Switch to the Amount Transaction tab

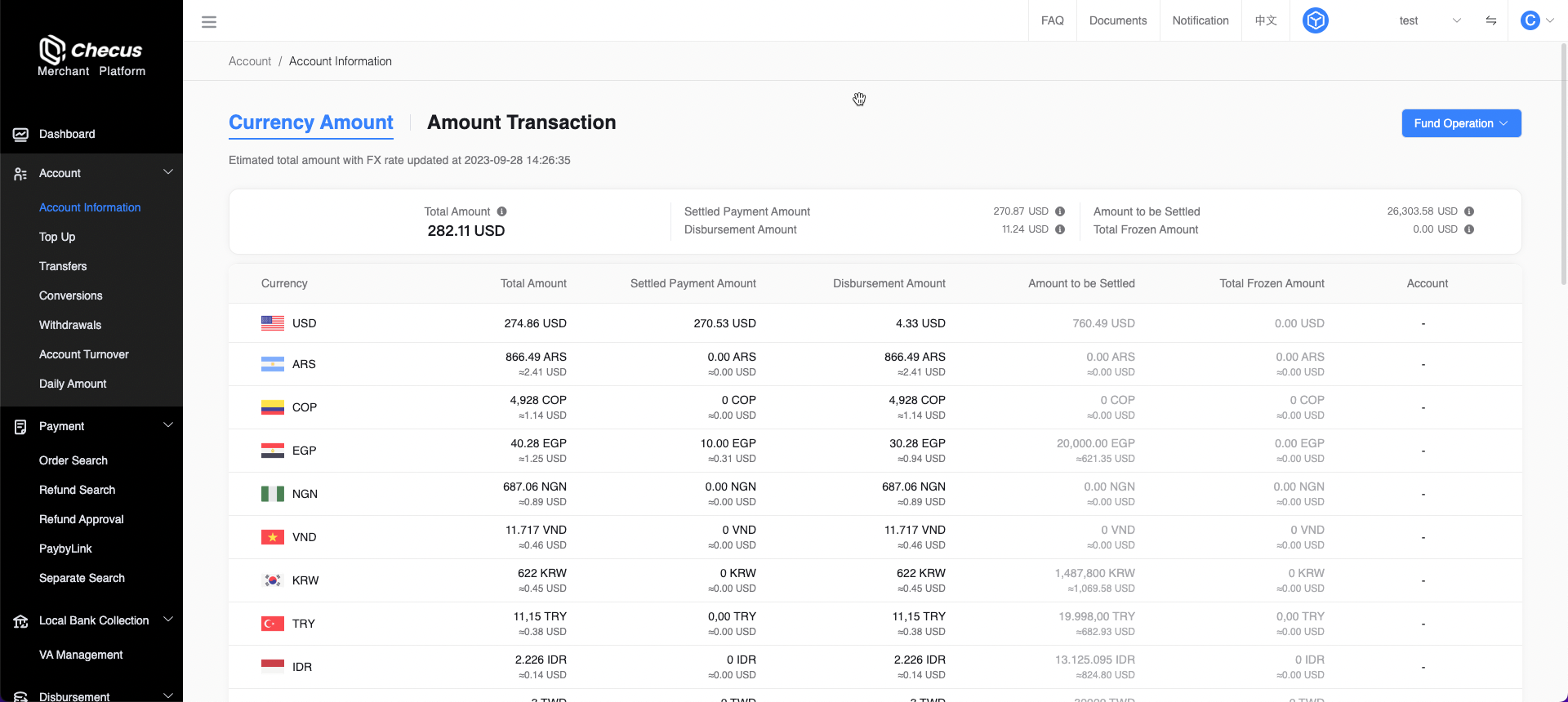(521, 122)
